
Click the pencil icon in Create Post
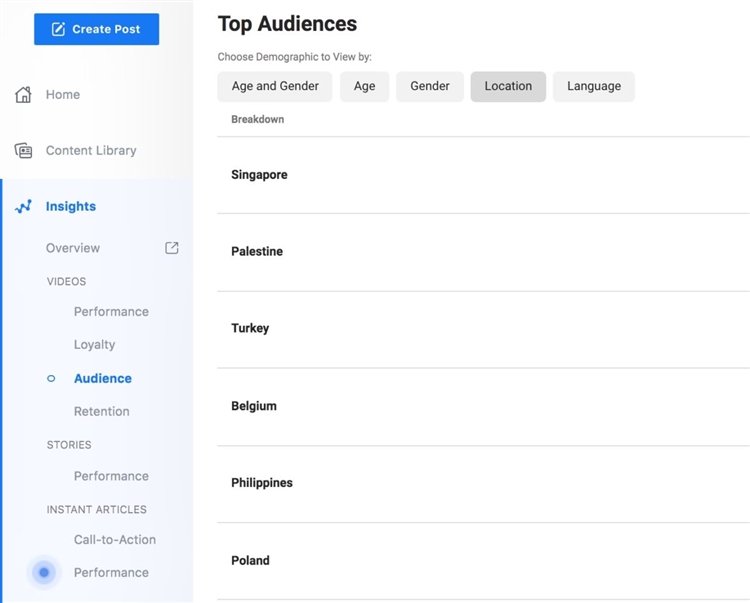point(58,30)
